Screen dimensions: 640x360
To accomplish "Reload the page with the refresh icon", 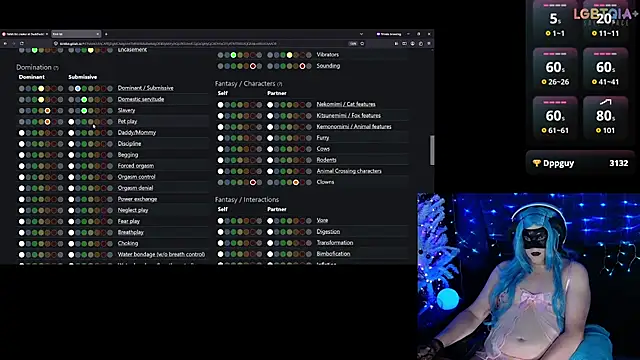I will coord(22,44).
